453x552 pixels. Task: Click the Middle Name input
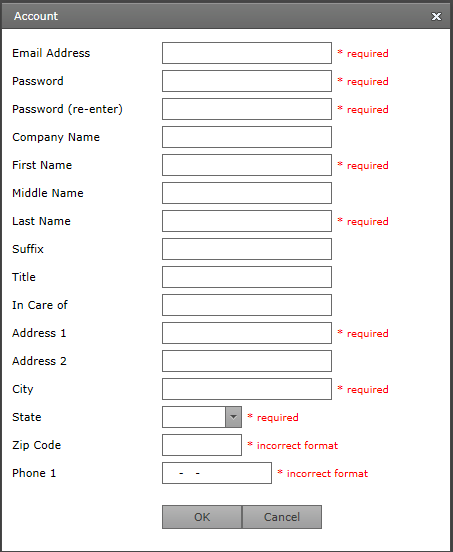coord(247,193)
